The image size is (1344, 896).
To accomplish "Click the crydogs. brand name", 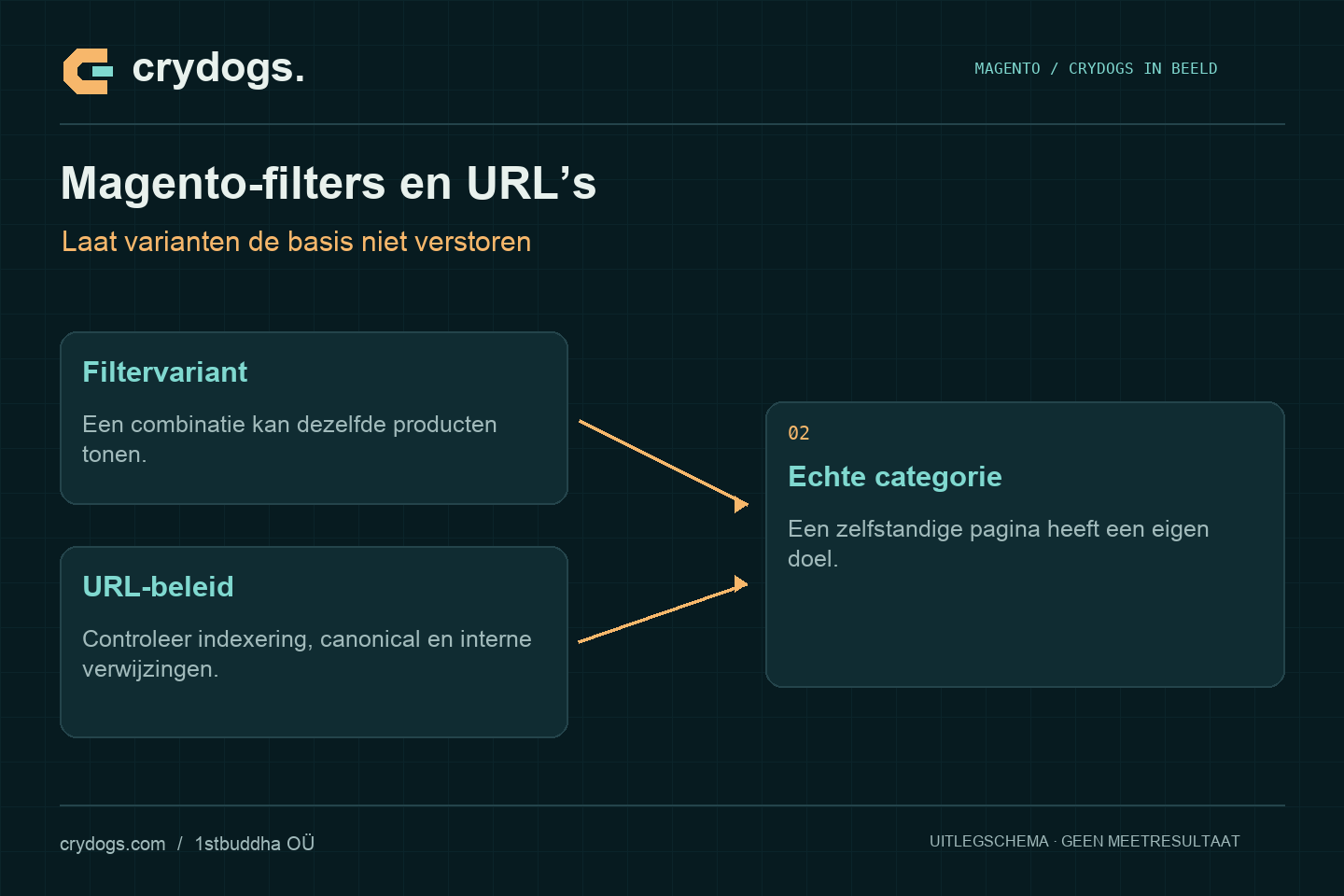I will click(218, 68).
